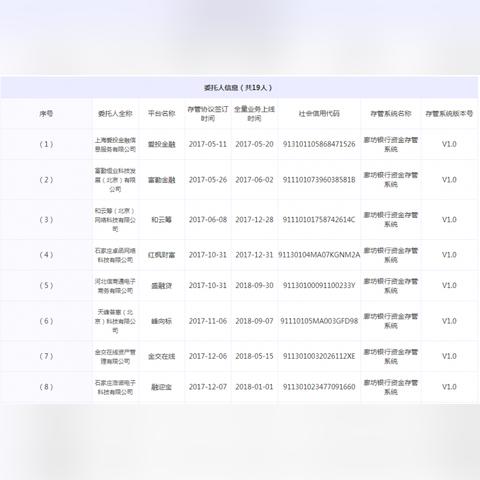The width and height of the screenshot is (480, 480).
Task: Click the custody system name in row （6）
Action: [391, 321]
